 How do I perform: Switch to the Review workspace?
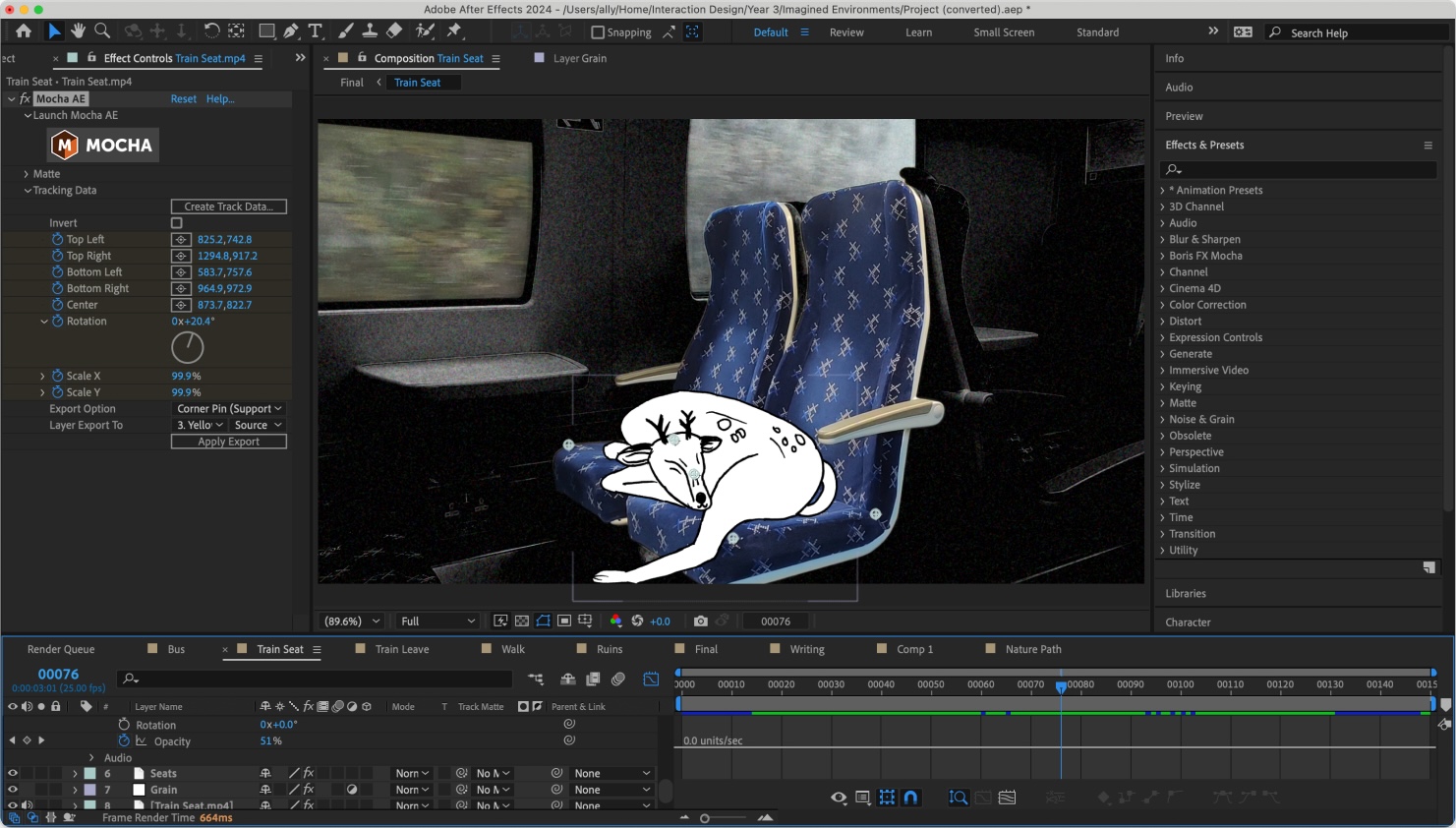[846, 32]
